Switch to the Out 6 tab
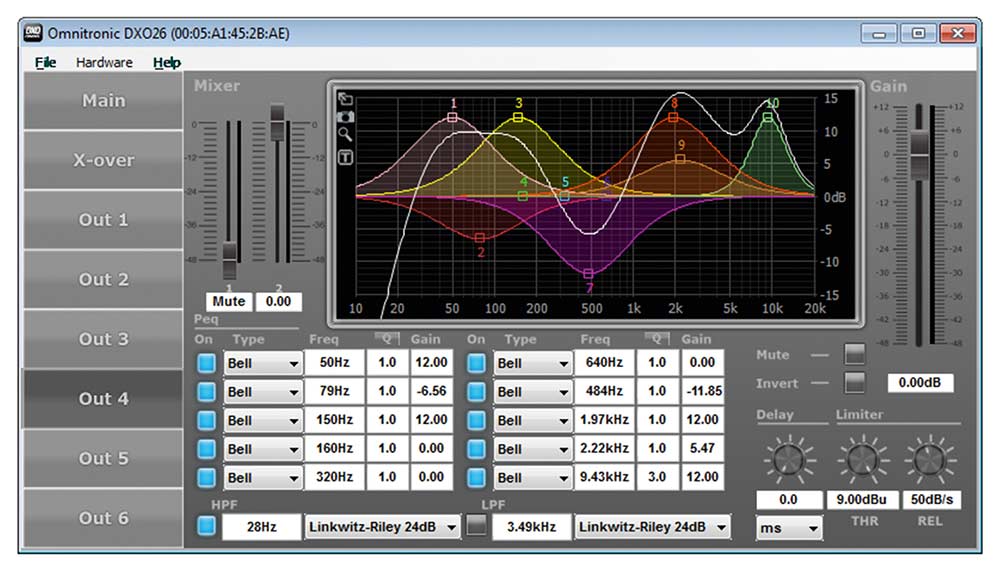Screen dimensions: 1000x570 (x=103, y=518)
